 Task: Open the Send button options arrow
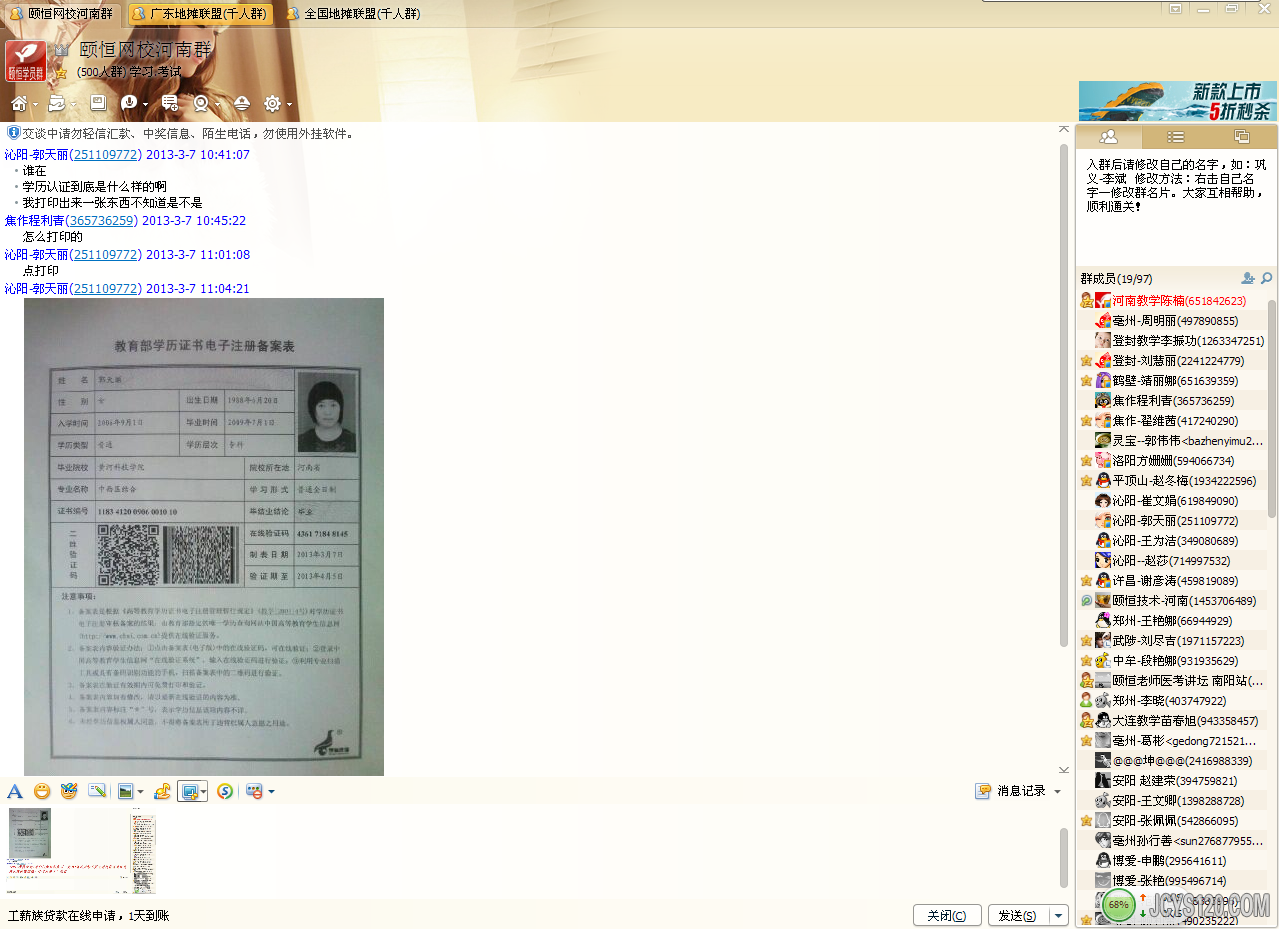(x=1059, y=916)
